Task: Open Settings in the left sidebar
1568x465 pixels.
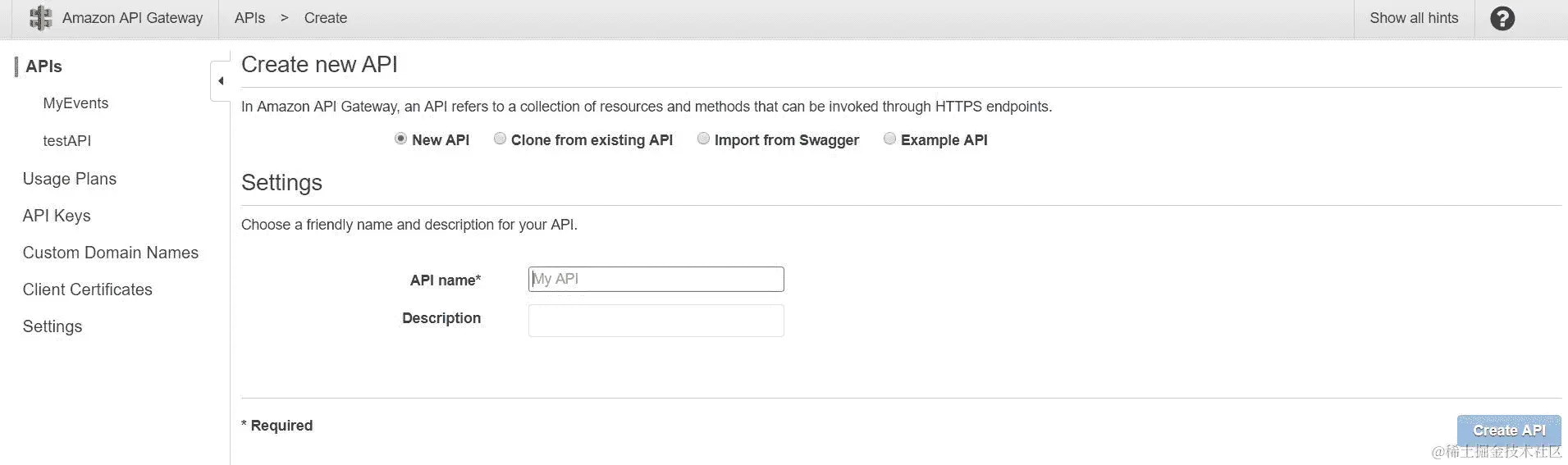Action: [x=53, y=326]
